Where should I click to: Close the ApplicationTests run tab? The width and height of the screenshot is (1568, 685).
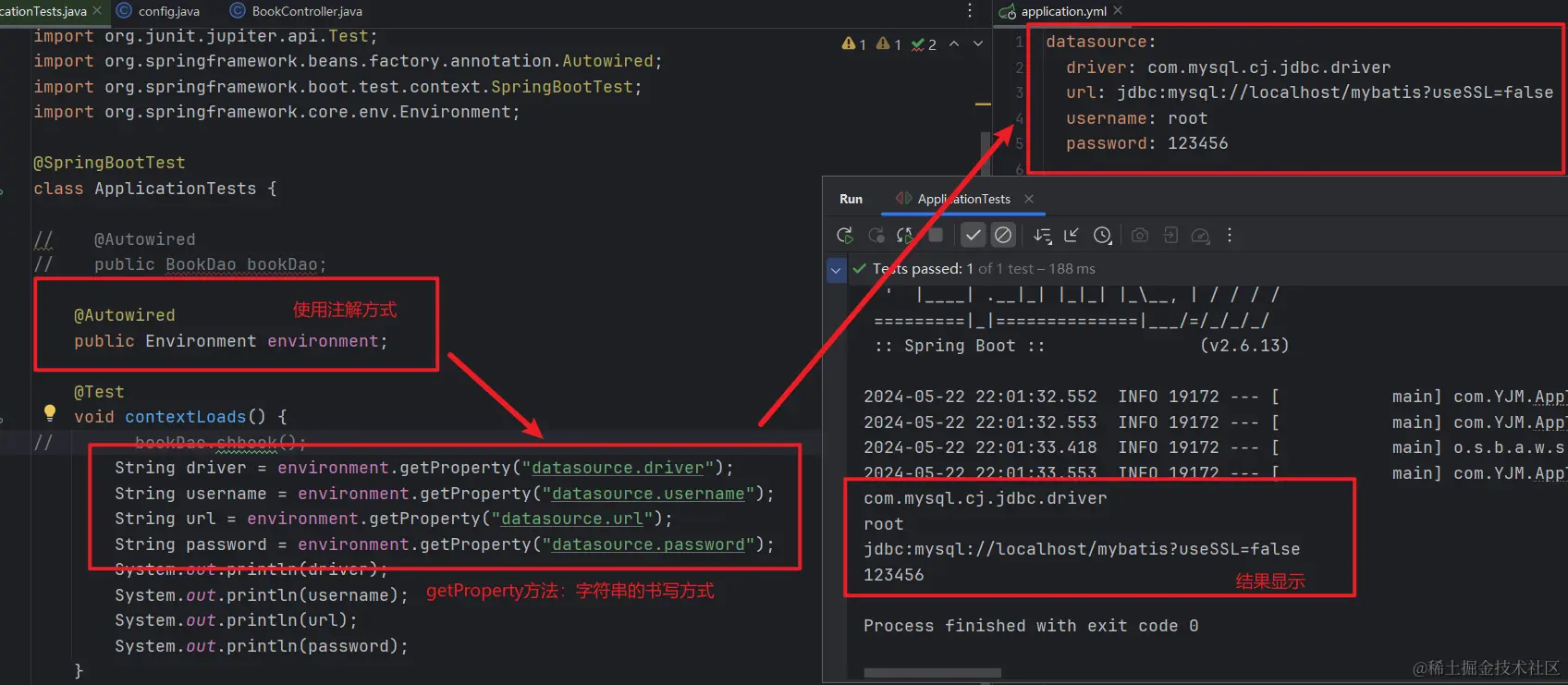click(x=1029, y=199)
